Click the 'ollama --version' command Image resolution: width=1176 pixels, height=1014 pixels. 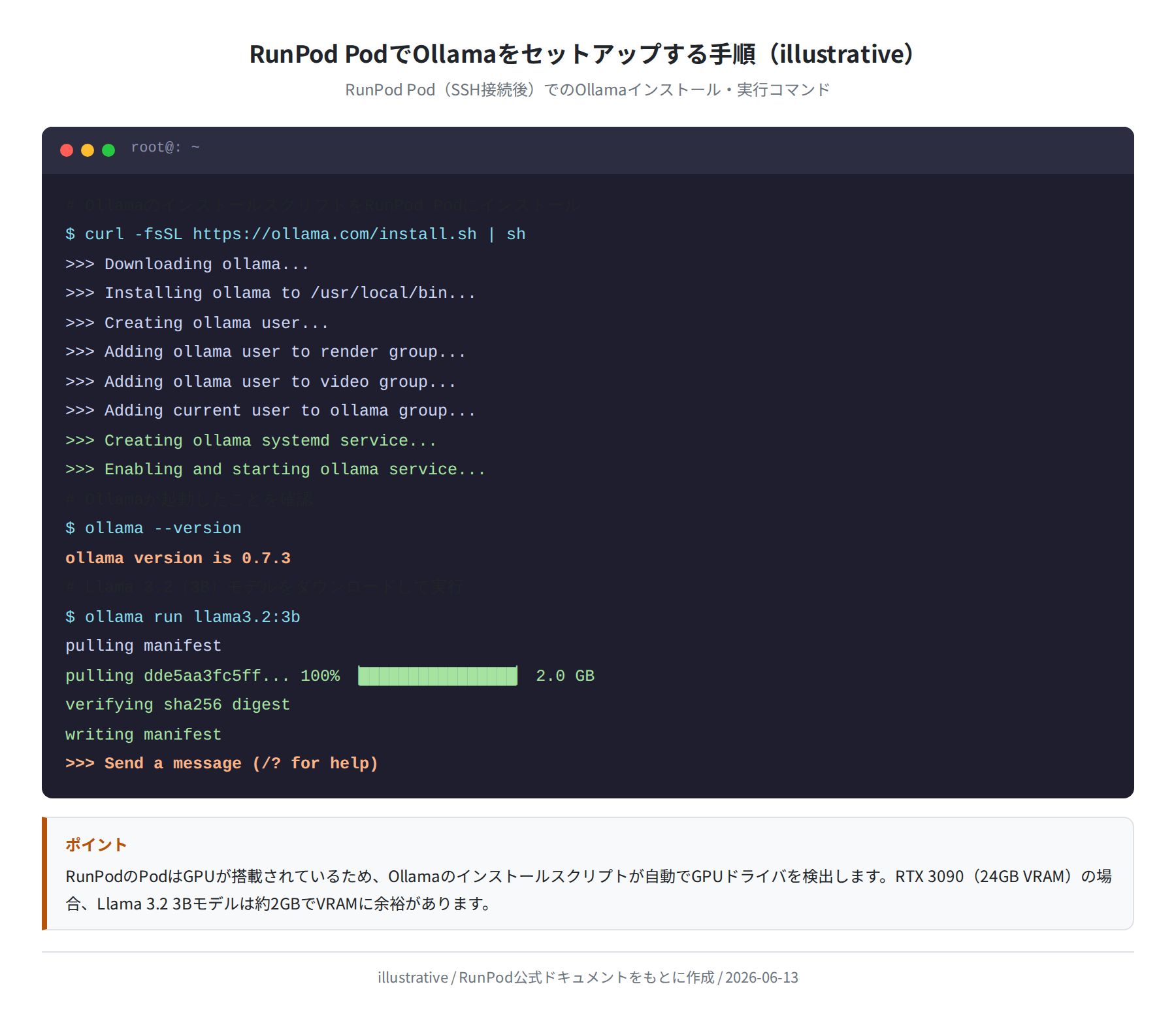tap(154, 528)
